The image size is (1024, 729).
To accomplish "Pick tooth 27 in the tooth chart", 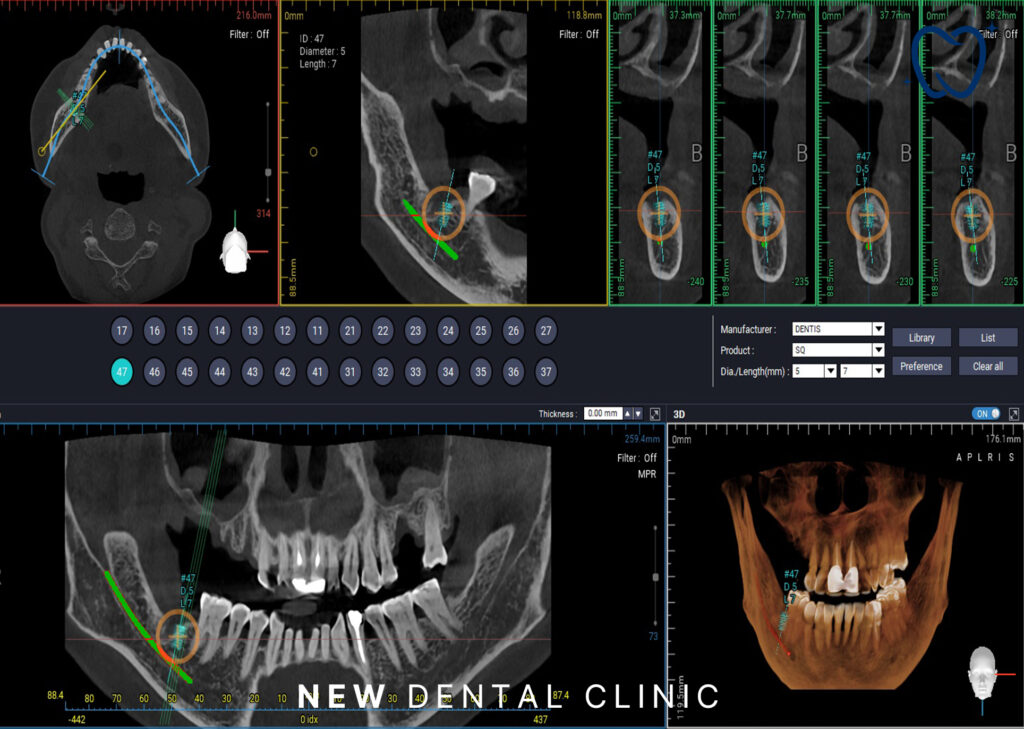I will (x=545, y=331).
